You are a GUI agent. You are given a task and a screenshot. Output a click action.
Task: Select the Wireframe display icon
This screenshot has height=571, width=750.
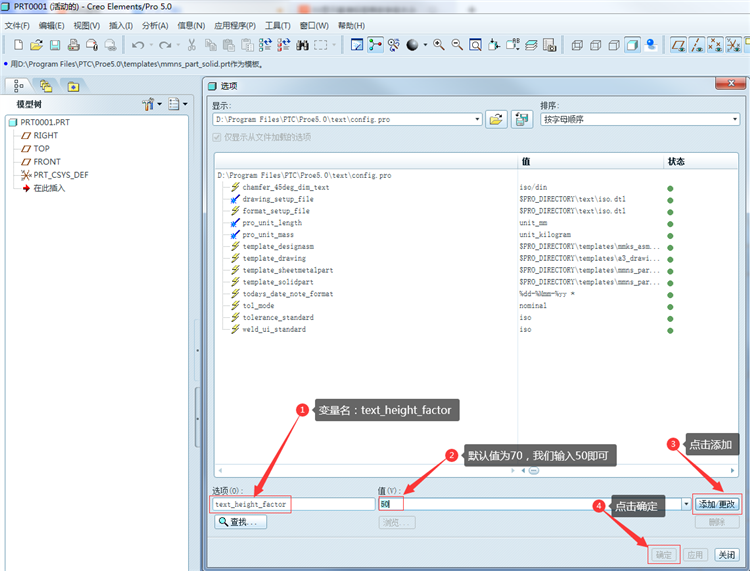tap(577, 45)
